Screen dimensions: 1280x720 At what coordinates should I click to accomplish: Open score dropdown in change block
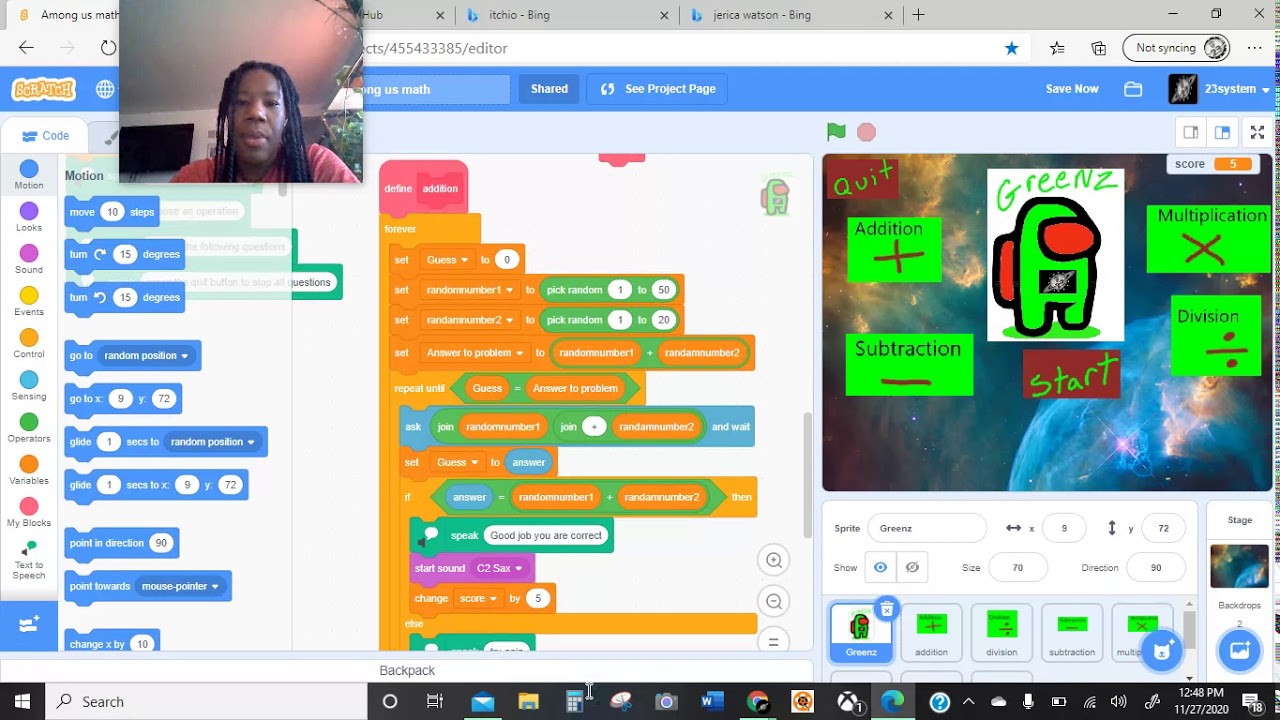coord(478,599)
